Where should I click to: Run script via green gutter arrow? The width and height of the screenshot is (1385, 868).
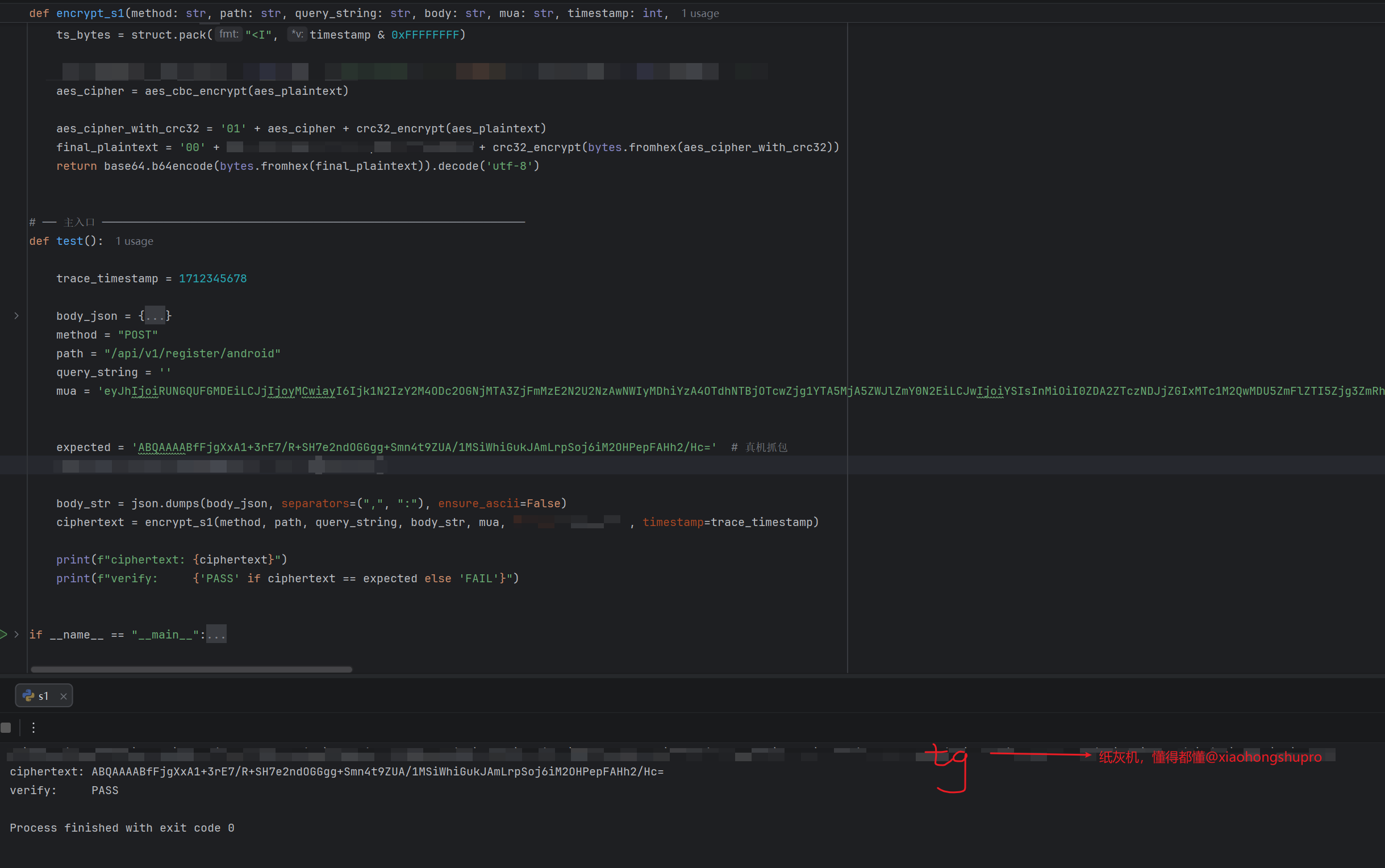pyautogui.click(x=3, y=635)
